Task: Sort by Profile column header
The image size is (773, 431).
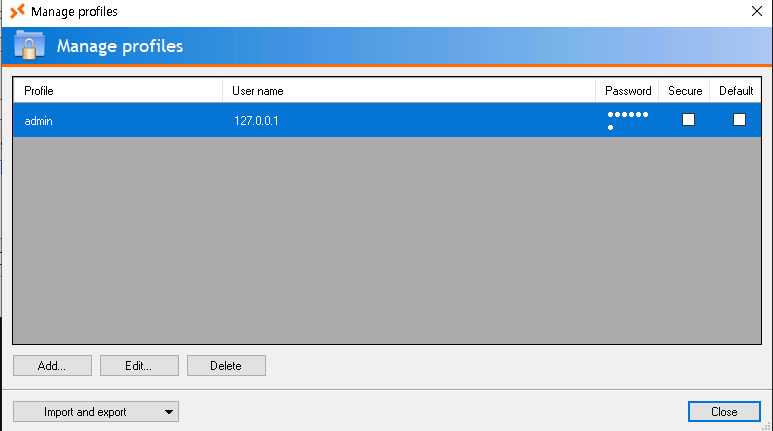Action: click(x=118, y=91)
